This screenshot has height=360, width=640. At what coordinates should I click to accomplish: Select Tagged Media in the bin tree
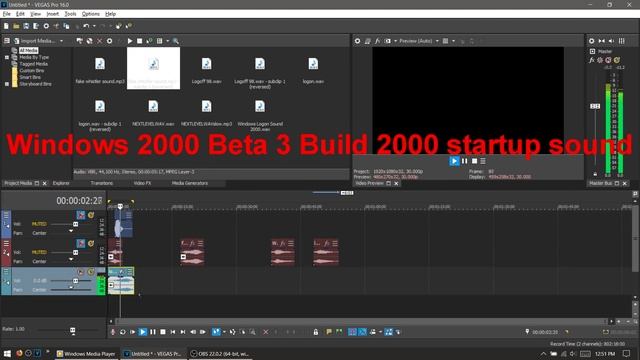click(x=33, y=64)
